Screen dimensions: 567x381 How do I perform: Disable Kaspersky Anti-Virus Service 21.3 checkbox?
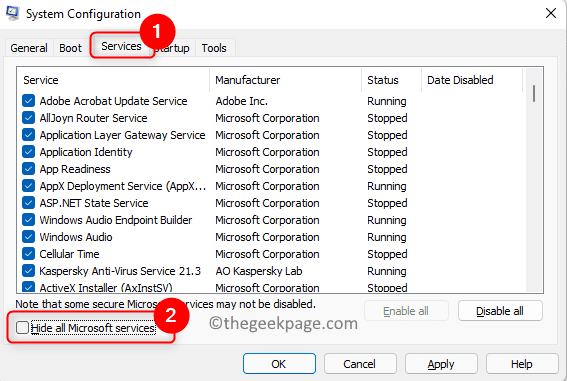click(x=28, y=271)
